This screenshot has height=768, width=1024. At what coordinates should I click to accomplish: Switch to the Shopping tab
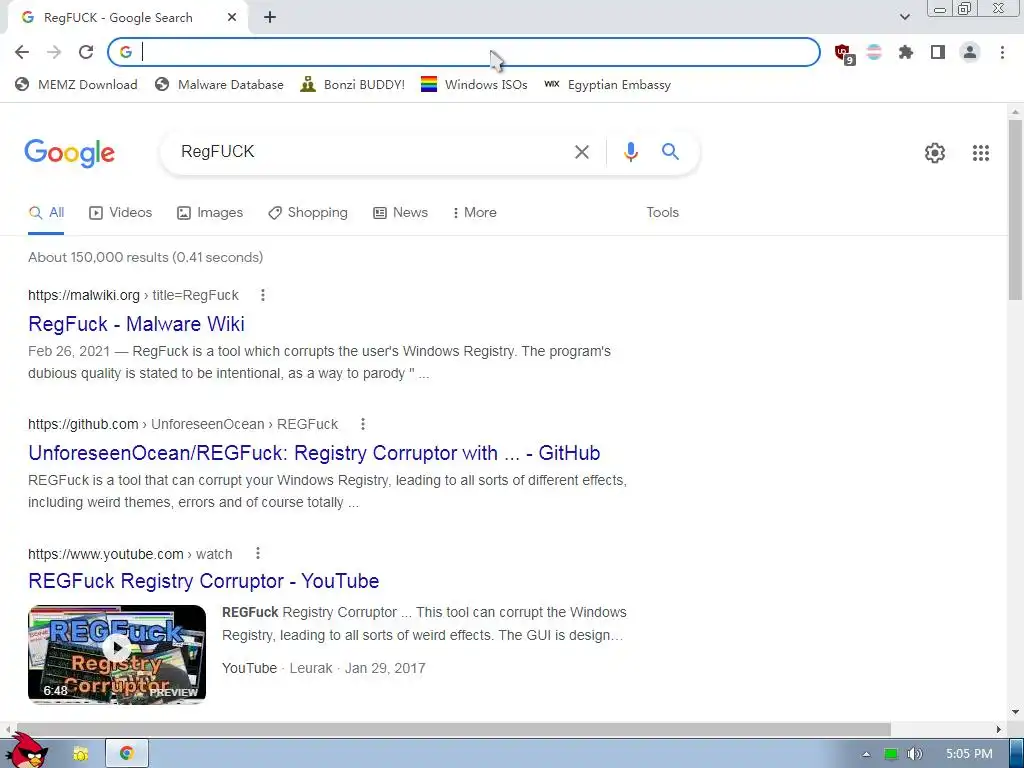click(308, 213)
